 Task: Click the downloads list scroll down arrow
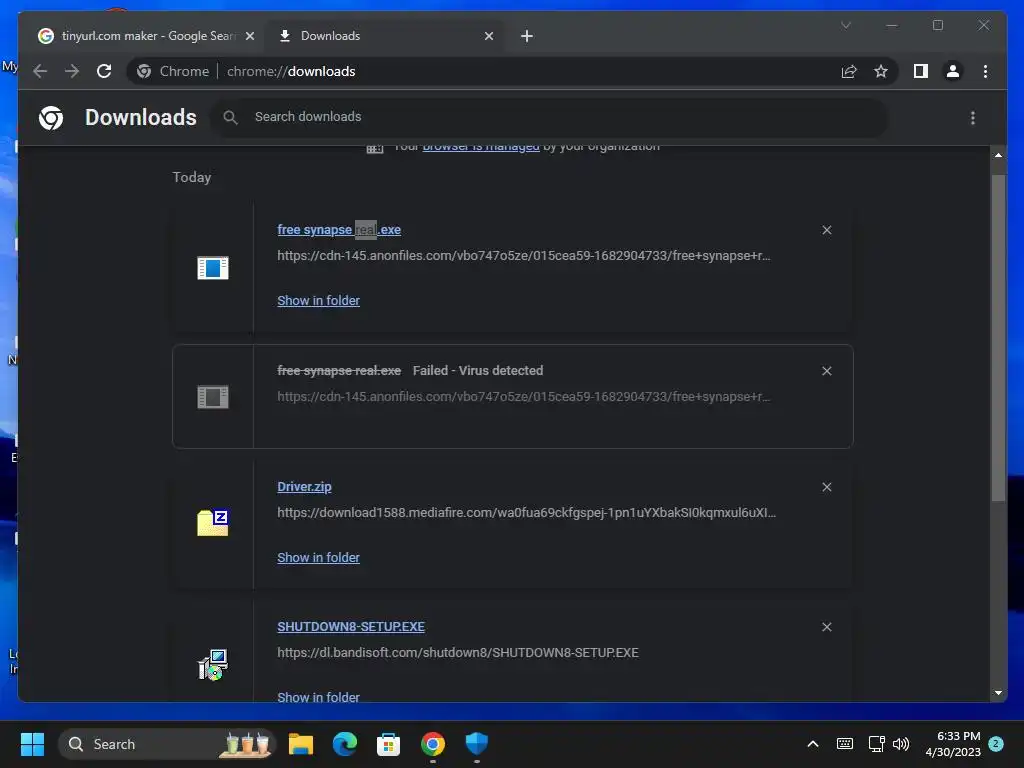[x=999, y=693]
